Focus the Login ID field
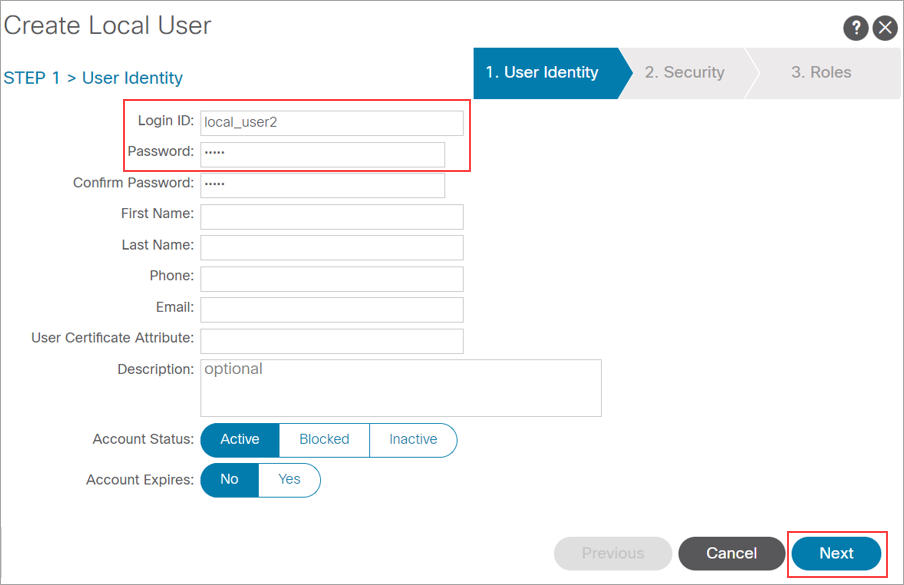This screenshot has width=904, height=585. 331,123
